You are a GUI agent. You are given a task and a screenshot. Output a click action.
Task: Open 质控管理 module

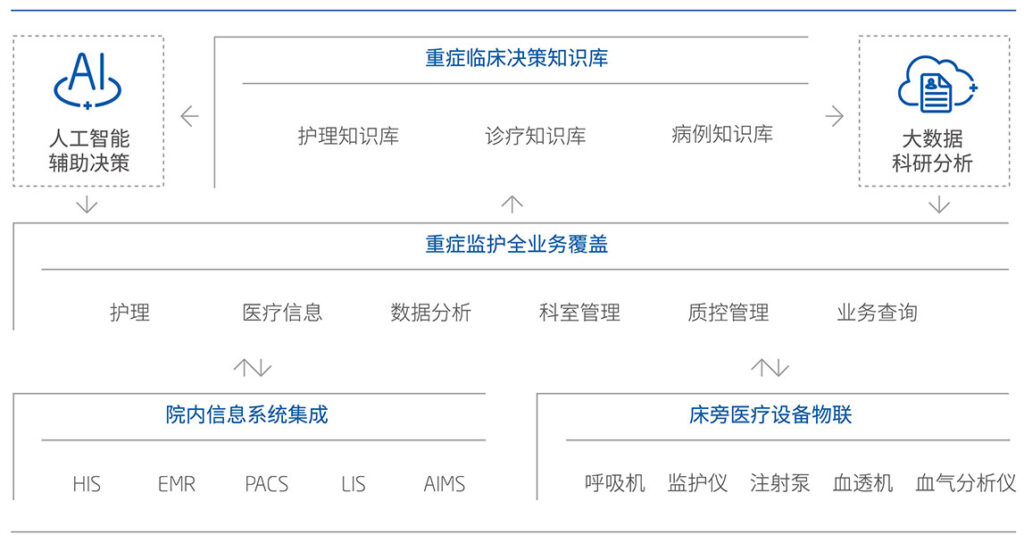[x=728, y=312]
